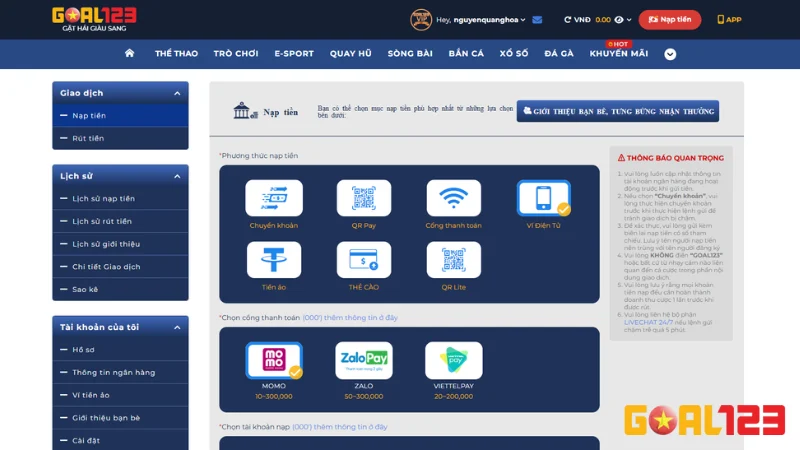Choose the QR Pay deposit method

tap(363, 198)
